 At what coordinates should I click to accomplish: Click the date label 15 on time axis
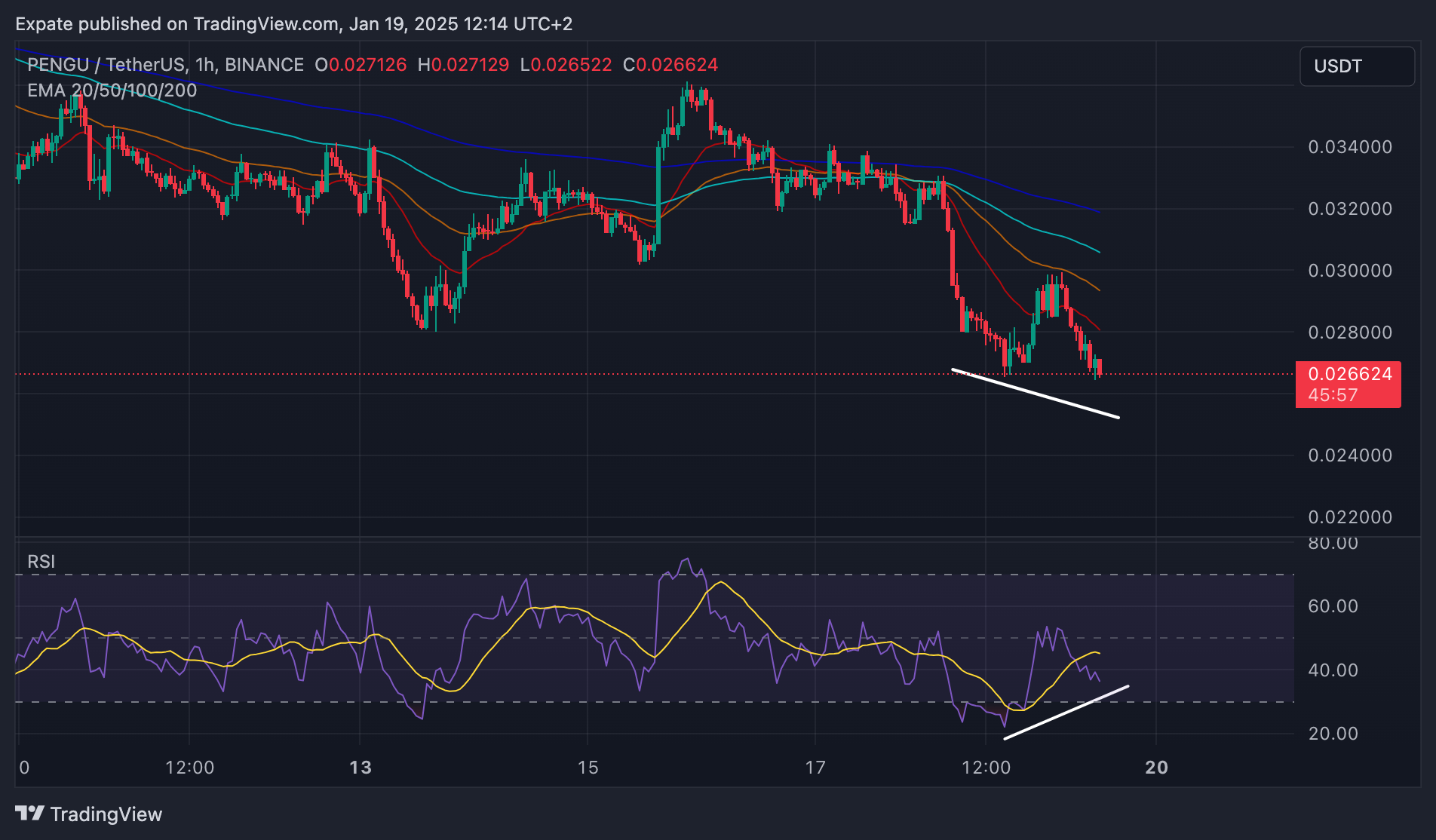pos(588,768)
